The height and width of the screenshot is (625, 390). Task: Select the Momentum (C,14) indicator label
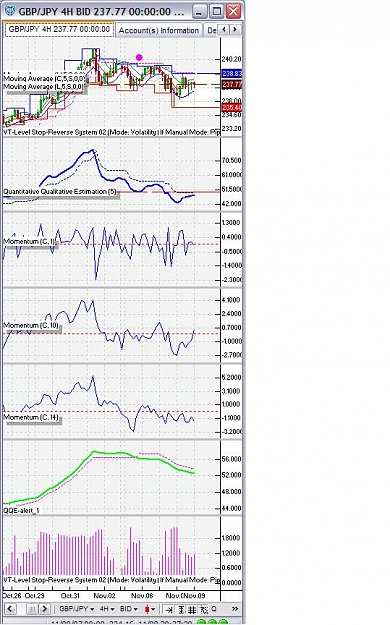click(x=31, y=417)
